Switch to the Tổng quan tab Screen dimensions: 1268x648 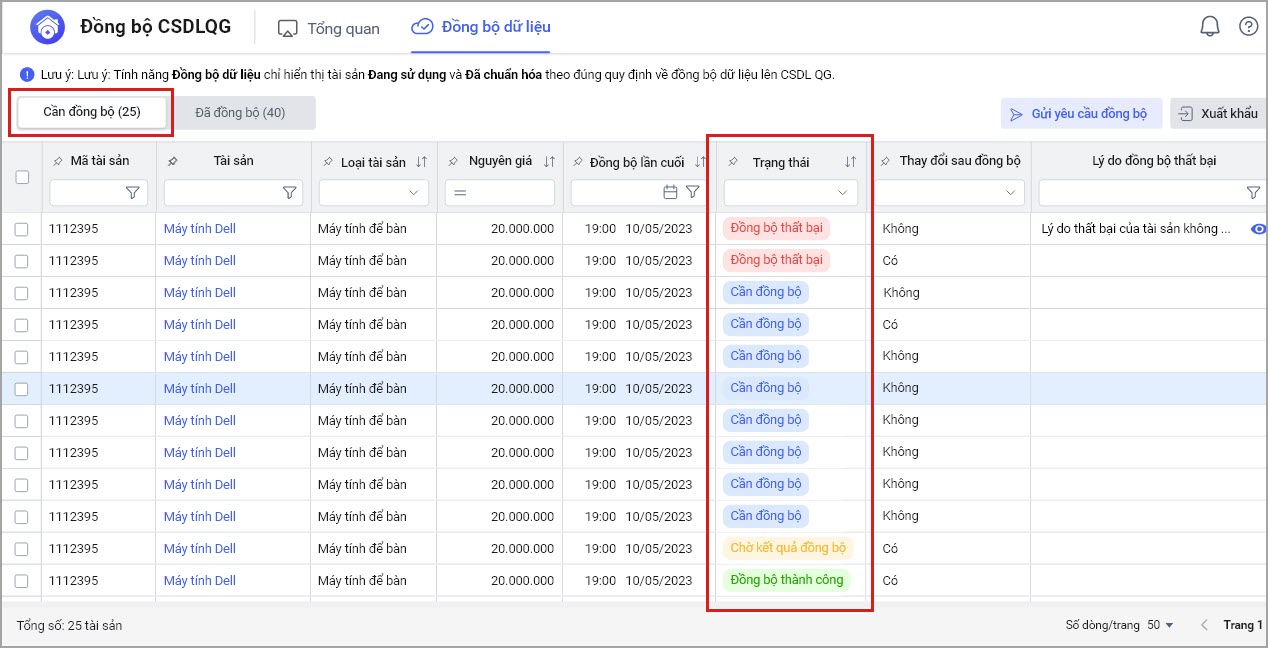(329, 28)
